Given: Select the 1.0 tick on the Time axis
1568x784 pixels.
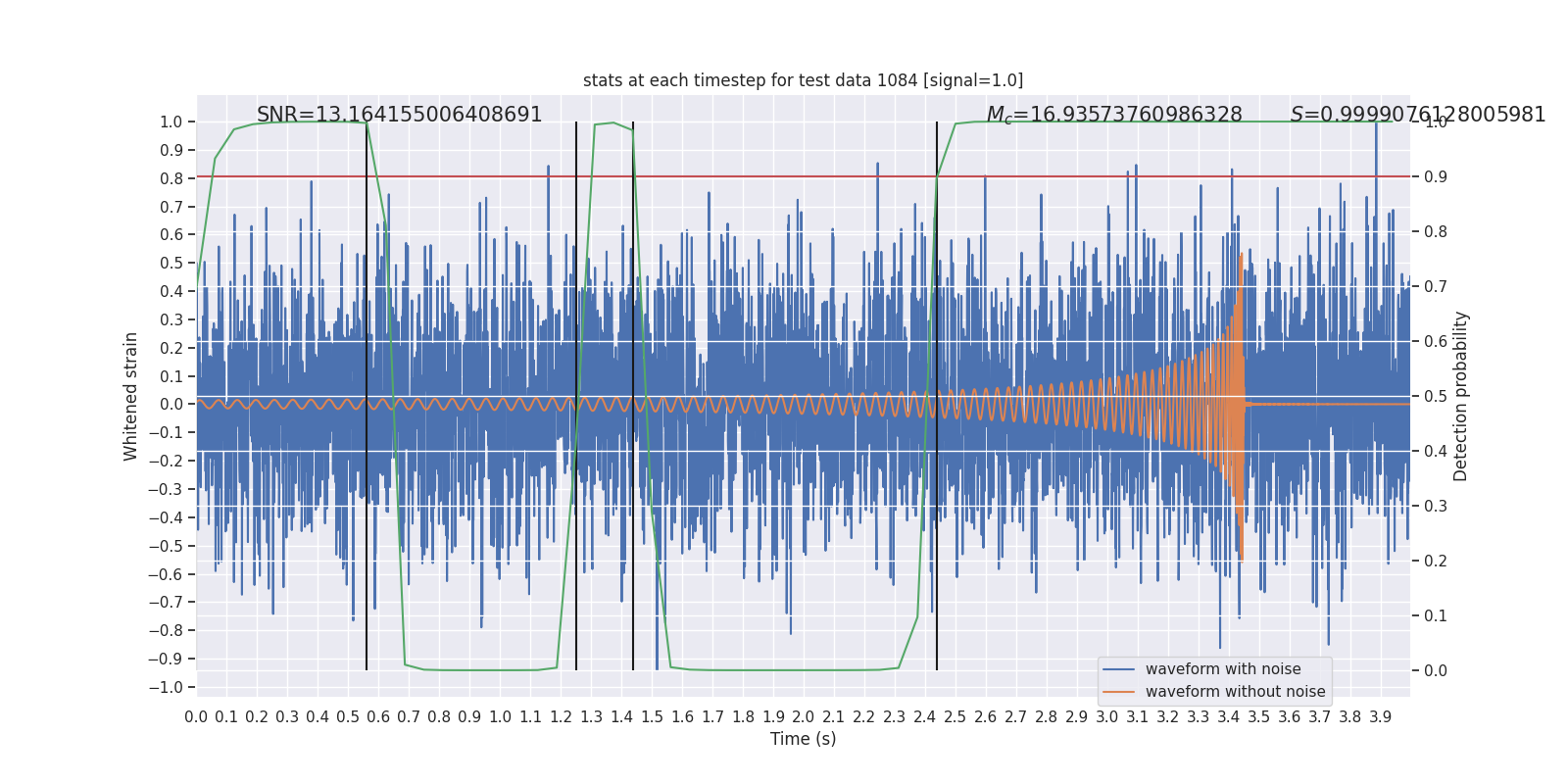Looking at the screenshot, I should (x=500, y=716).
